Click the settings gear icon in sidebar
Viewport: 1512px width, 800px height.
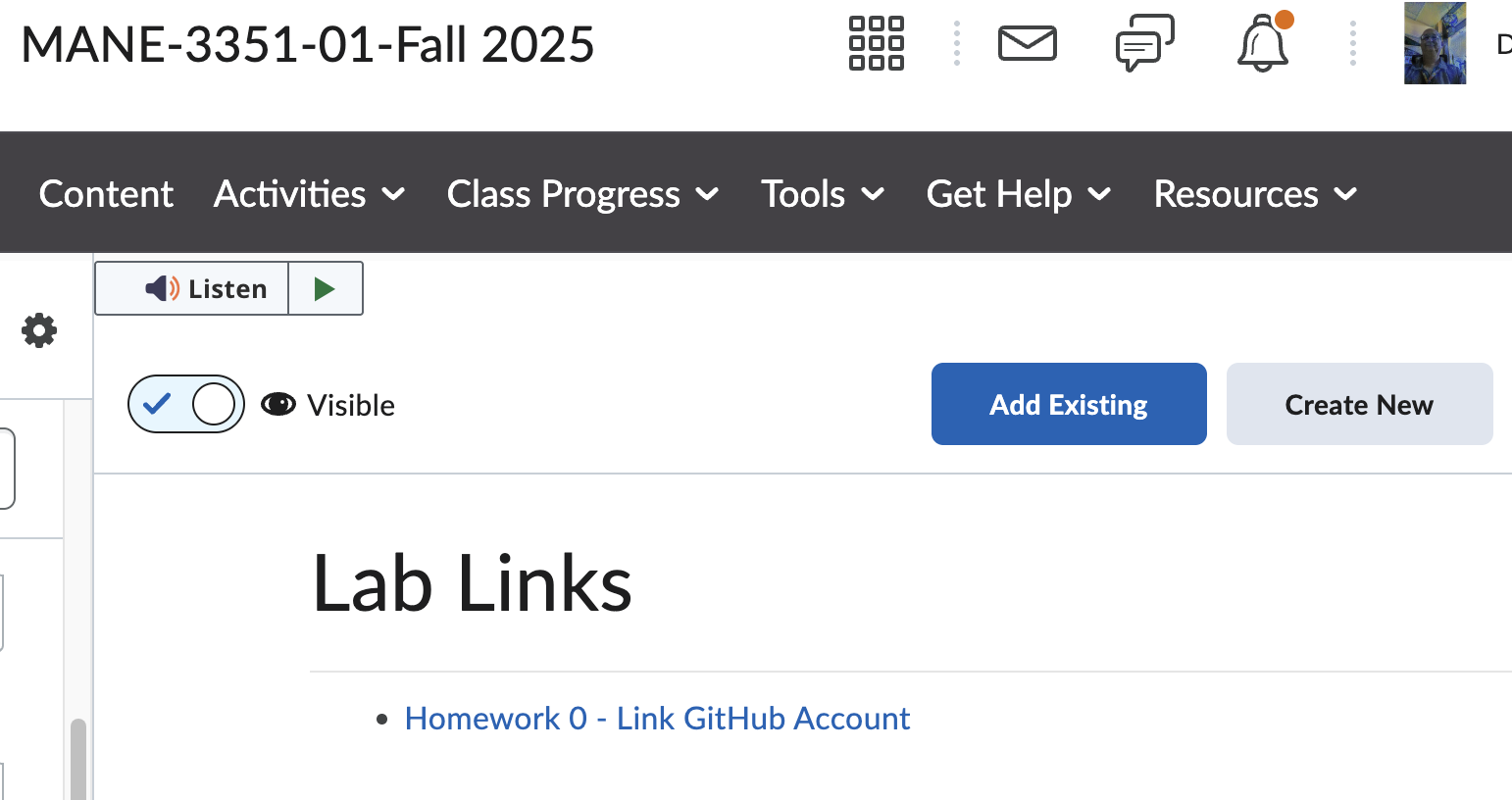pos(39,330)
